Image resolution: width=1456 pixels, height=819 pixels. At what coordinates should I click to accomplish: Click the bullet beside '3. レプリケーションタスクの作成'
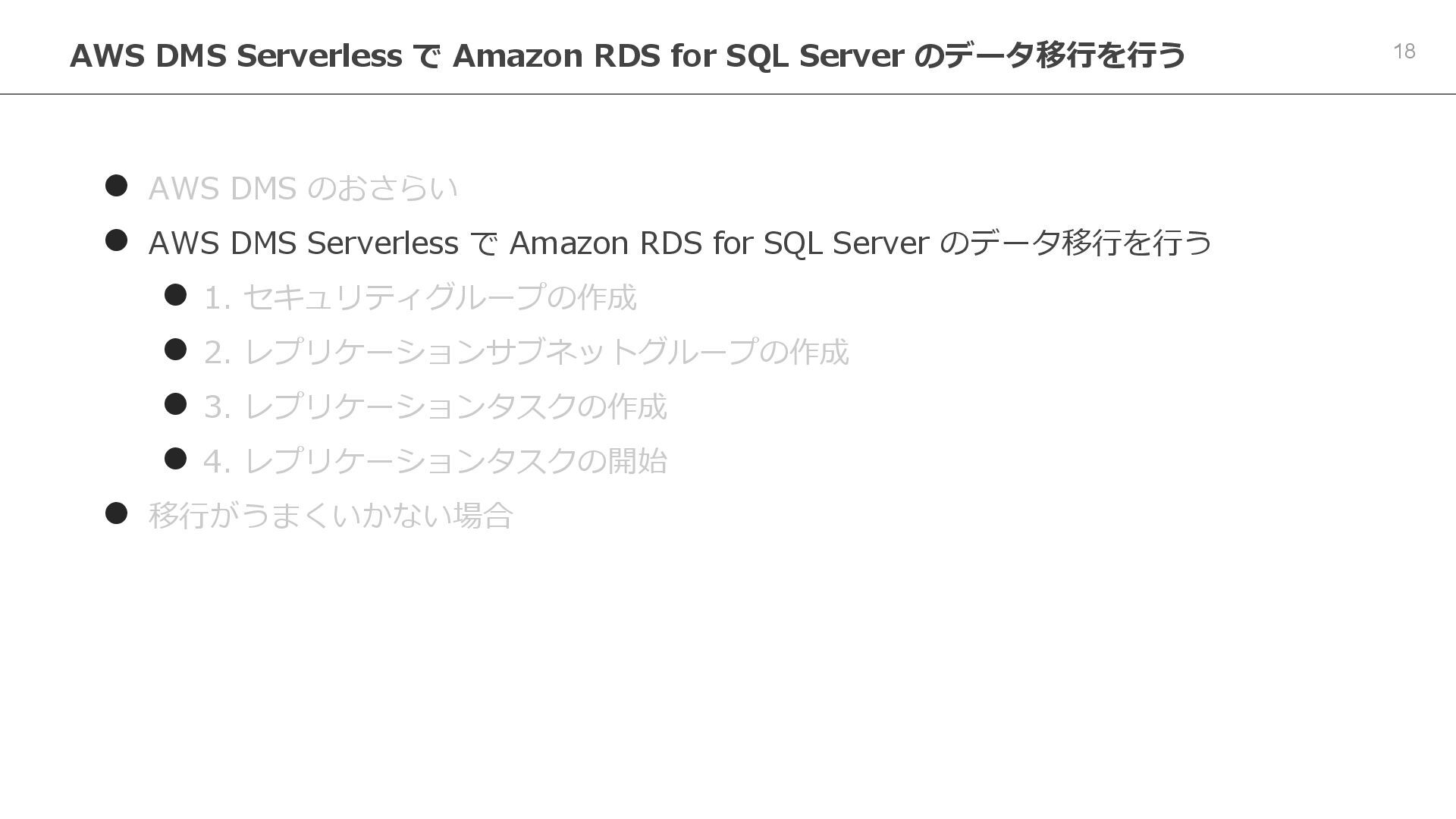click(175, 404)
